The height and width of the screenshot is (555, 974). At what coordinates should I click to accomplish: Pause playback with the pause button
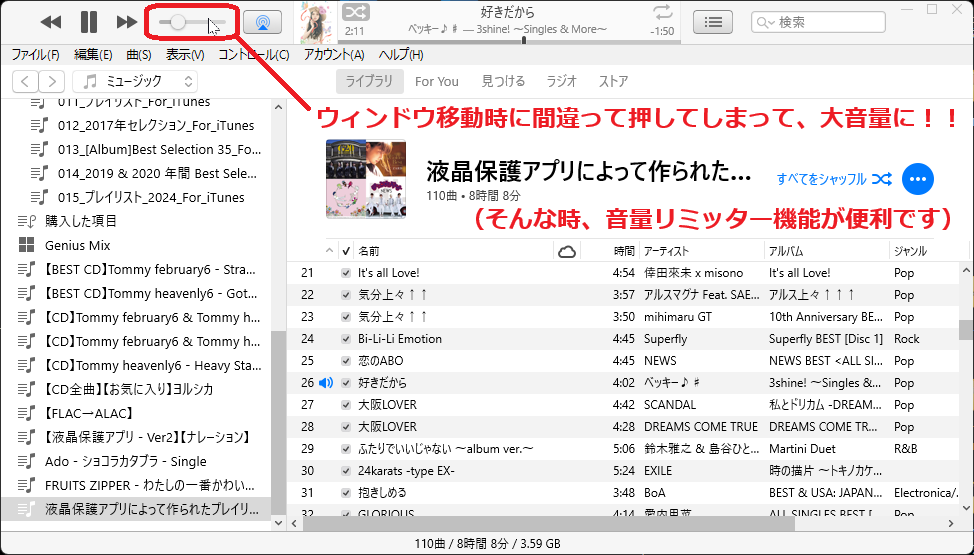(x=89, y=22)
